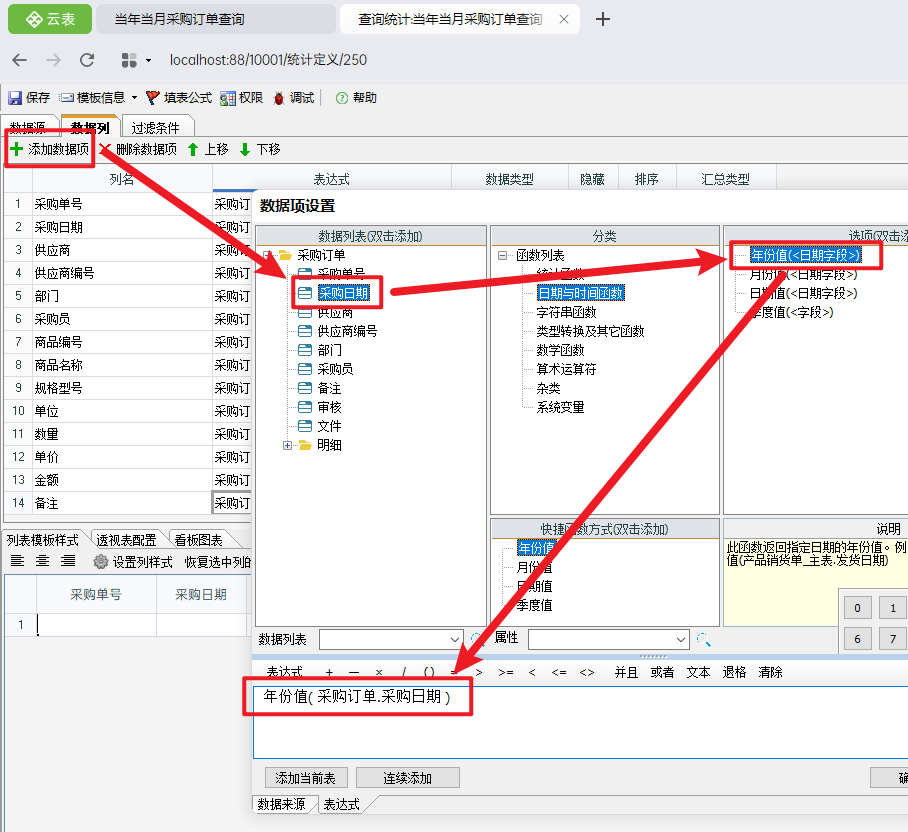Open 权限 settings
The image size is (908, 832).
pos(241,98)
